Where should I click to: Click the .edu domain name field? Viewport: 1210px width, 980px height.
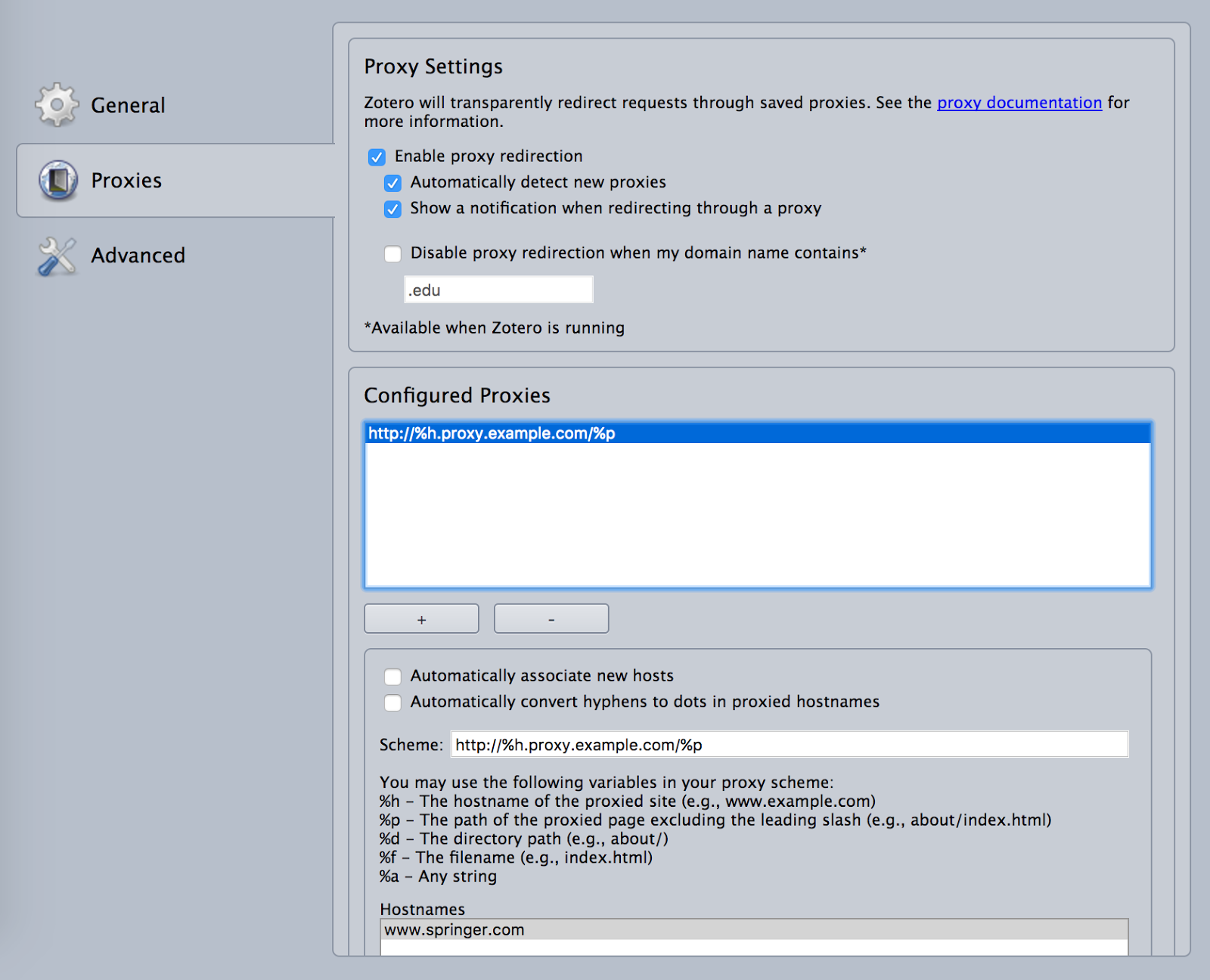498,290
